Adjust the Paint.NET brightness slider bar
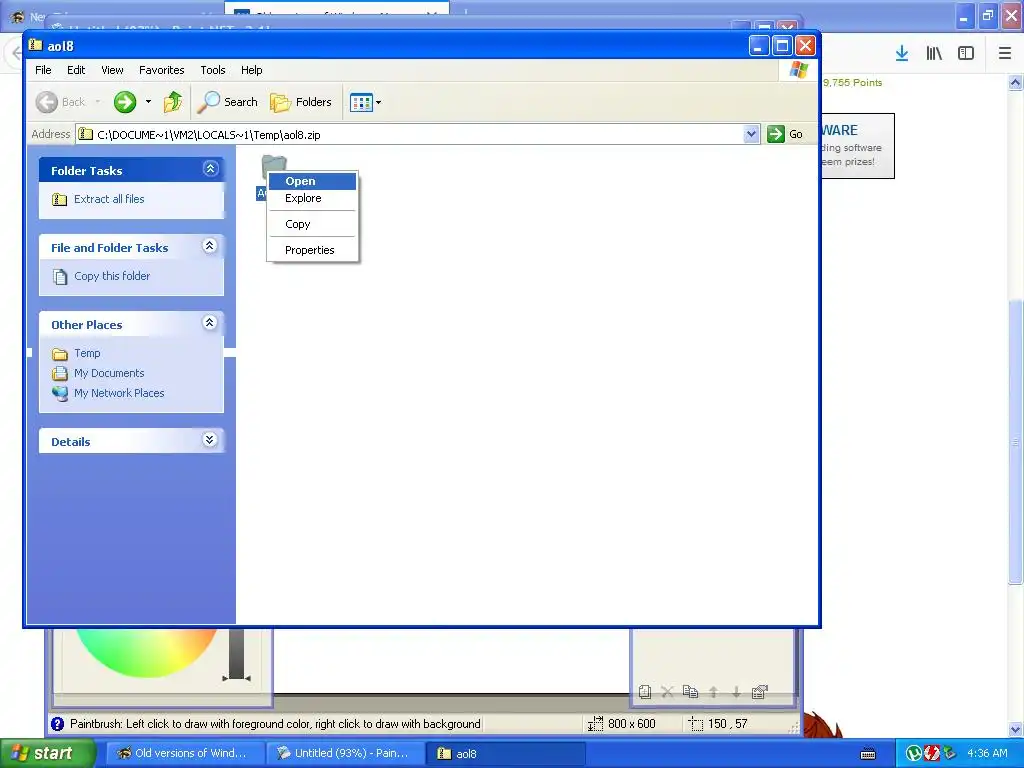The image size is (1024, 768). tap(236, 654)
